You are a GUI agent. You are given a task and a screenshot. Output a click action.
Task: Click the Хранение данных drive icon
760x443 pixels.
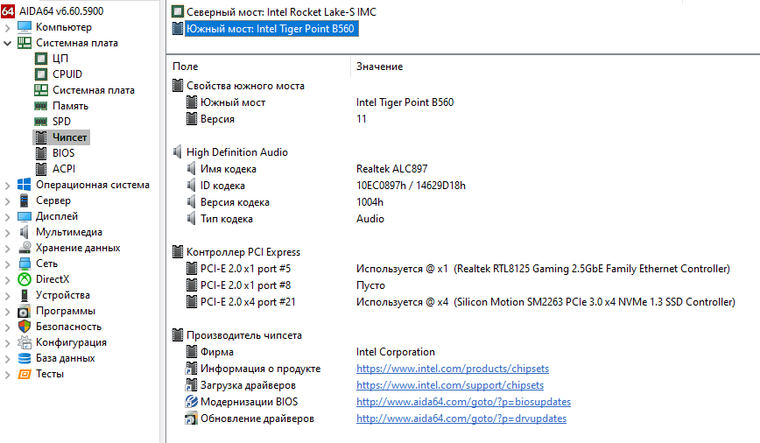[x=25, y=248]
